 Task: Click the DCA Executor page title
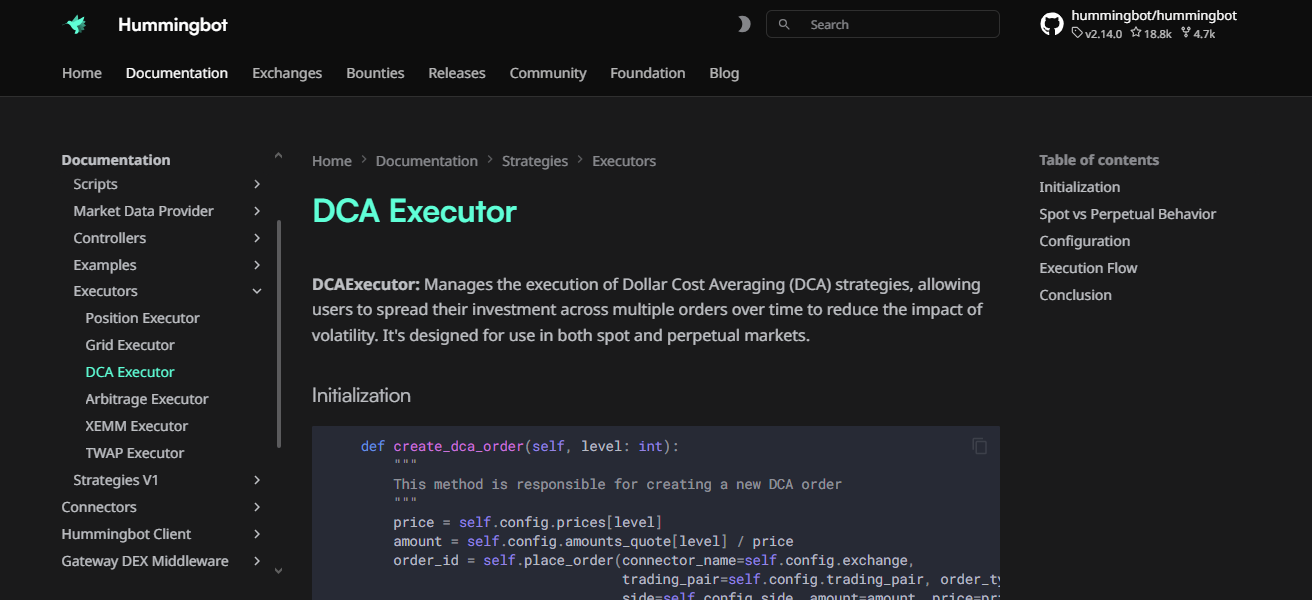click(x=414, y=211)
